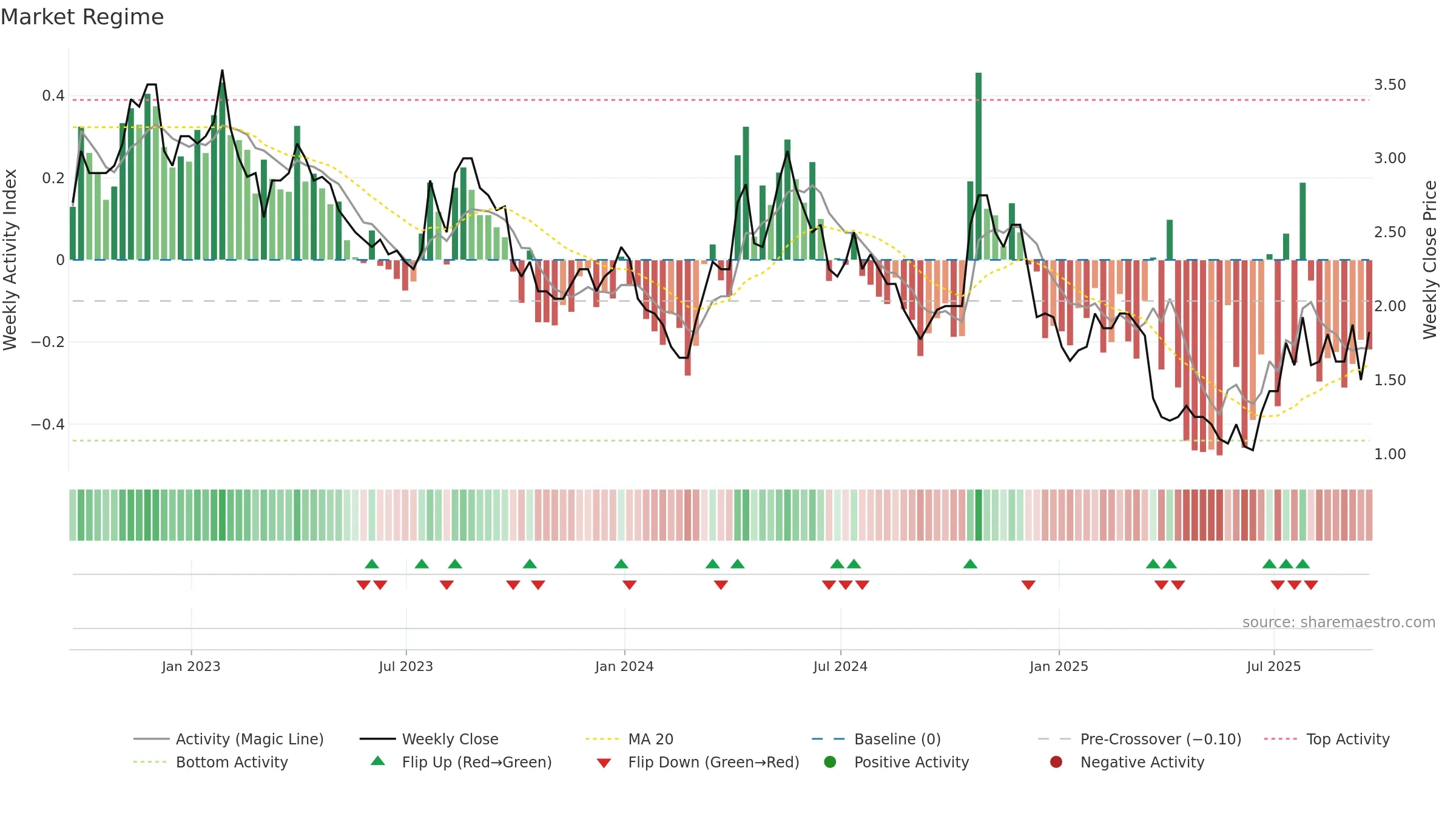Click the Jul 2023 axis label
The height and width of the screenshot is (819, 1456).
[406, 666]
